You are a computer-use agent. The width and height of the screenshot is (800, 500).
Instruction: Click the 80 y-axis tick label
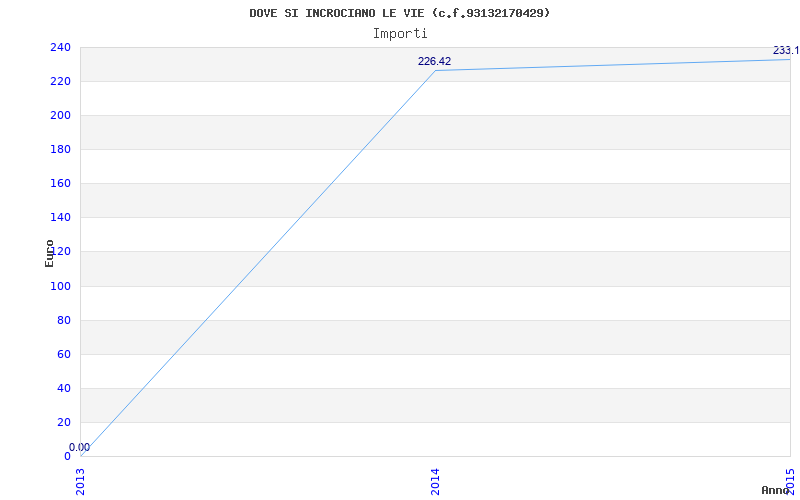[64, 320]
